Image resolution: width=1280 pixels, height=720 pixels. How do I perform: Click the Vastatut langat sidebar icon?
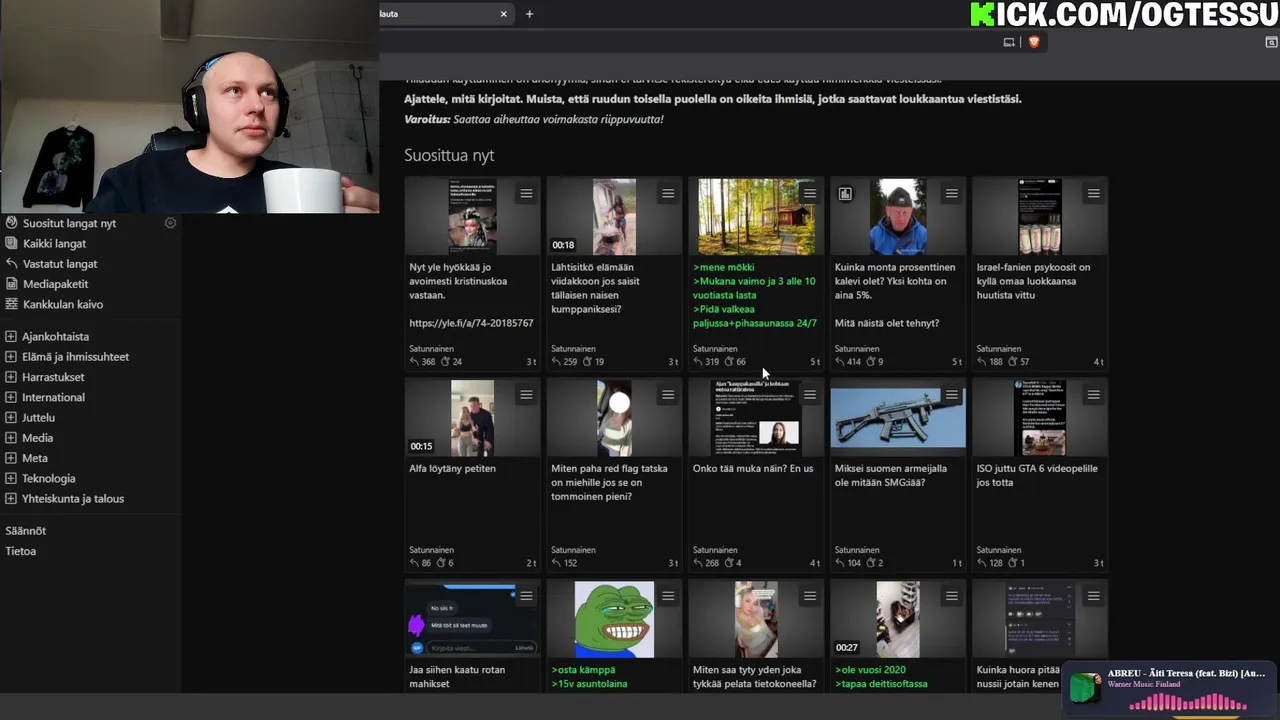coord(12,264)
